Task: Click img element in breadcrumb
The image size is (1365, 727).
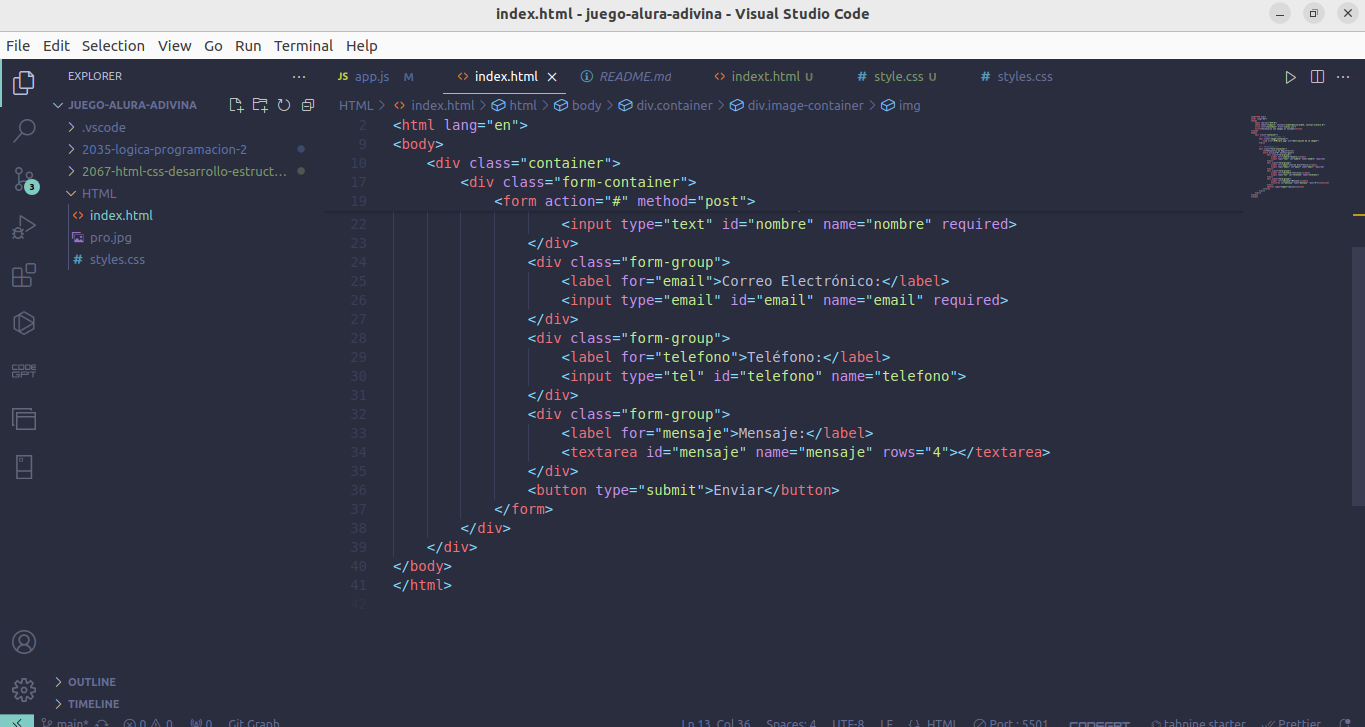Action: pos(909,105)
